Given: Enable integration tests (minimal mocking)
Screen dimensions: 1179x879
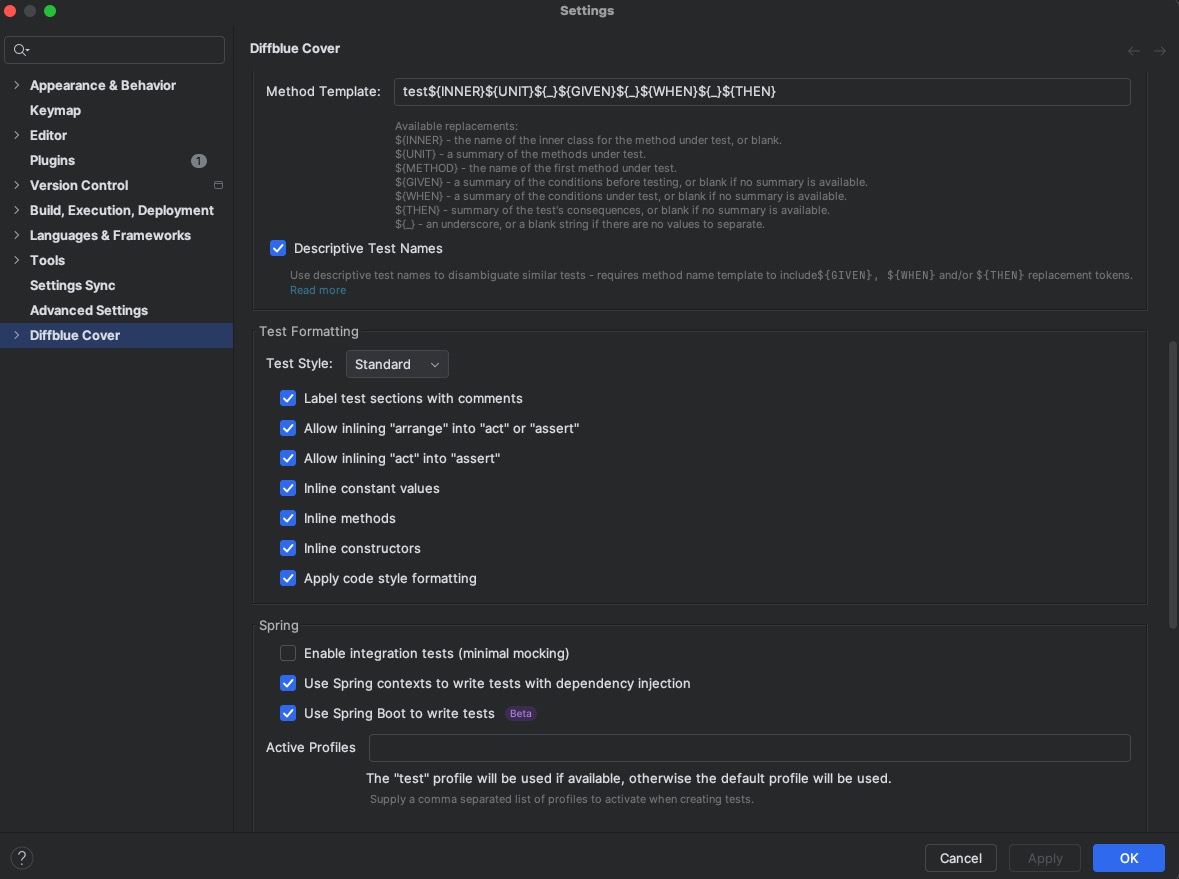Looking at the screenshot, I should [x=288, y=653].
